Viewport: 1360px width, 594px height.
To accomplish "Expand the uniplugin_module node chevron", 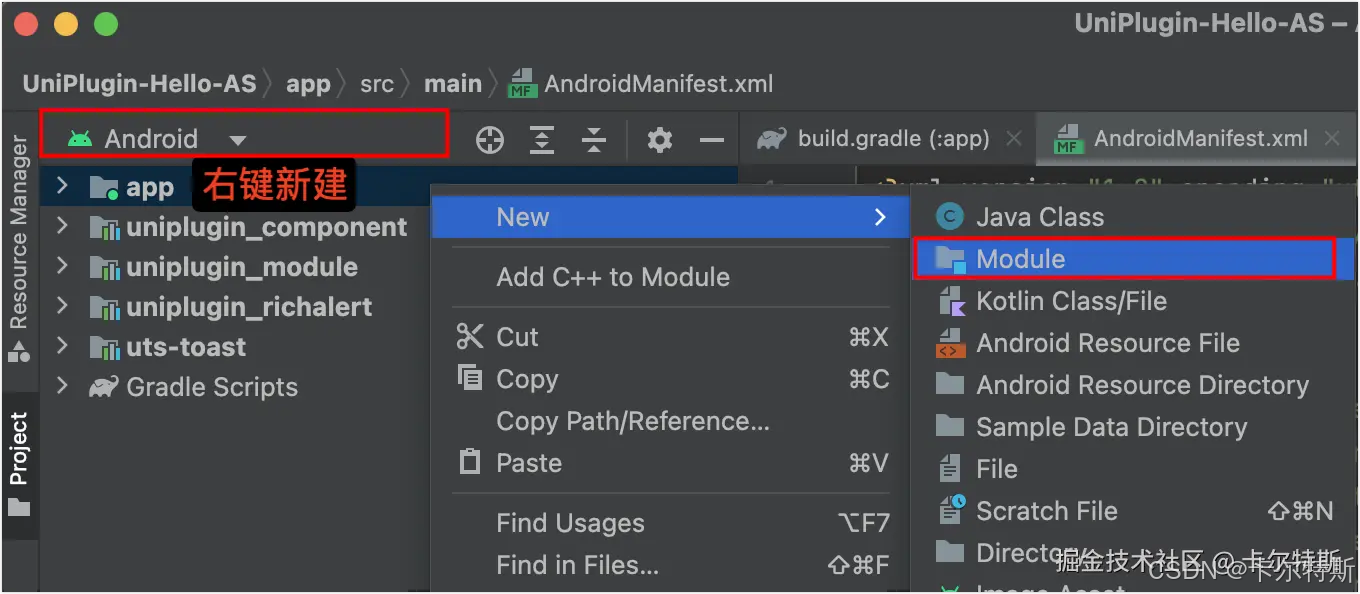I will pyautogui.click(x=62, y=266).
